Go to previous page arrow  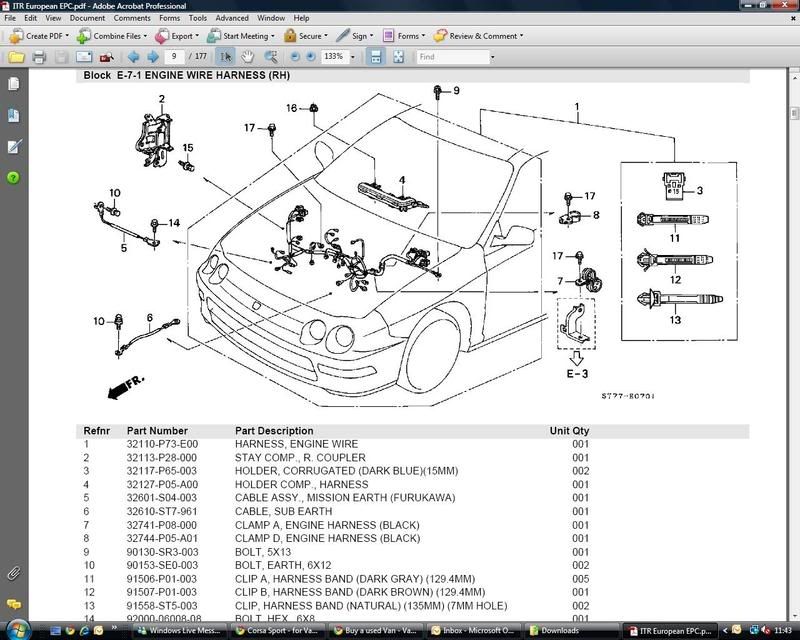[x=133, y=57]
